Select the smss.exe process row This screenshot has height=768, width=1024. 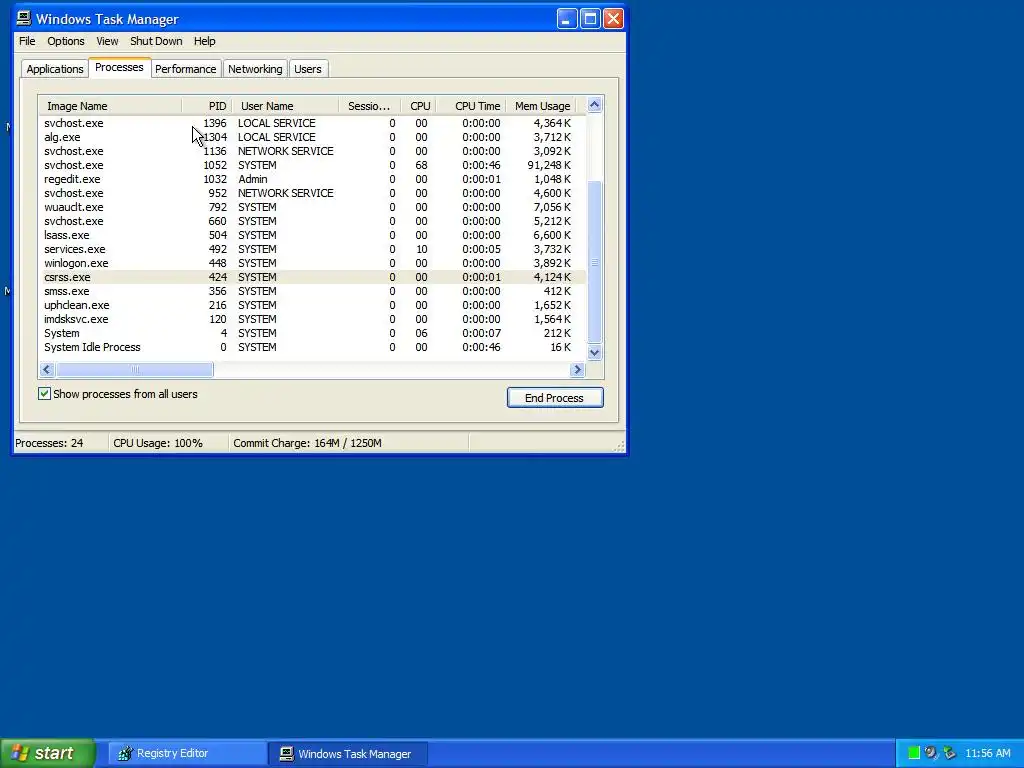point(312,291)
